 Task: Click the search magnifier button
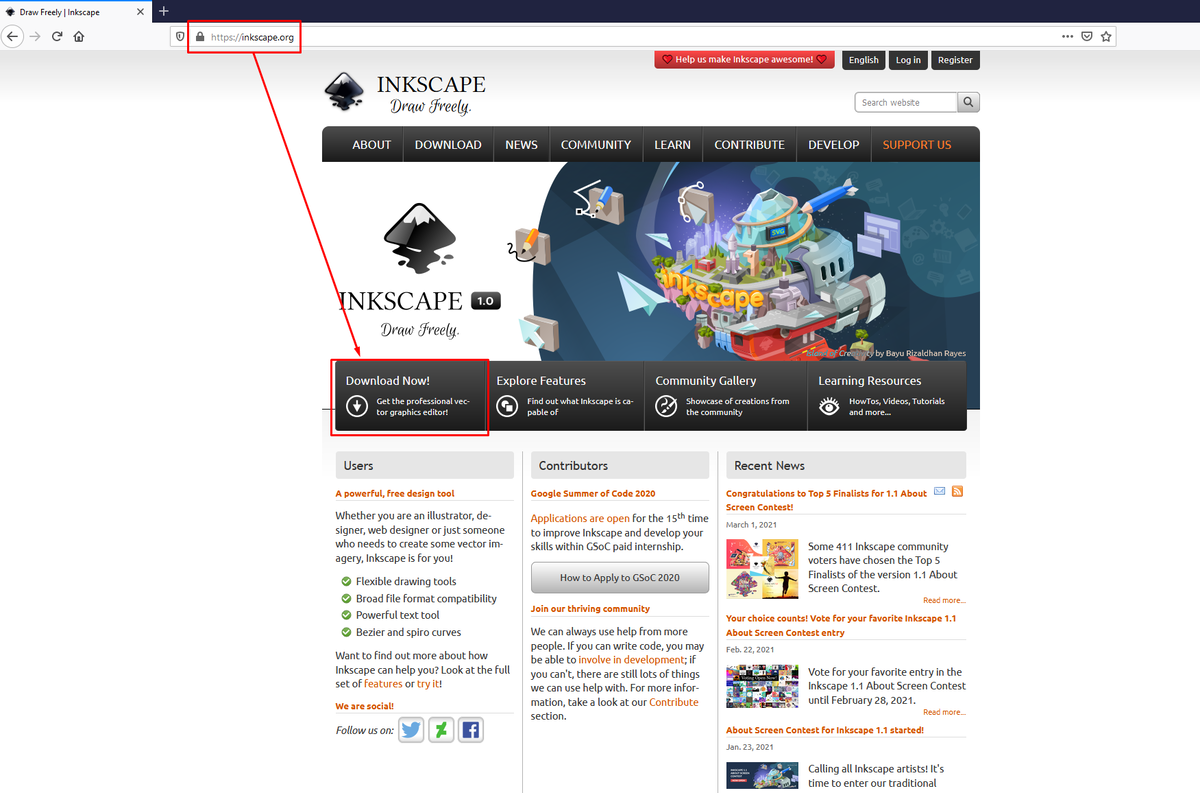tap(968, 102)
